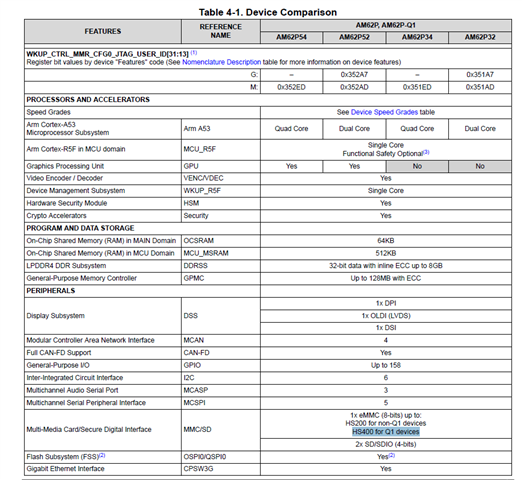Click Crypto Accelerators row label
522x480 pixels.
[56, 216]
